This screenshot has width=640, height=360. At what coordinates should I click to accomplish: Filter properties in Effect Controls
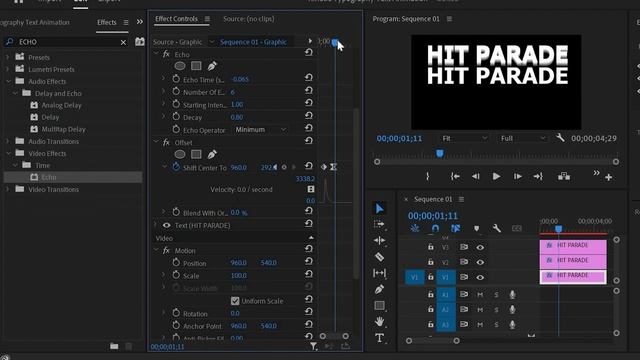point(313,346)
